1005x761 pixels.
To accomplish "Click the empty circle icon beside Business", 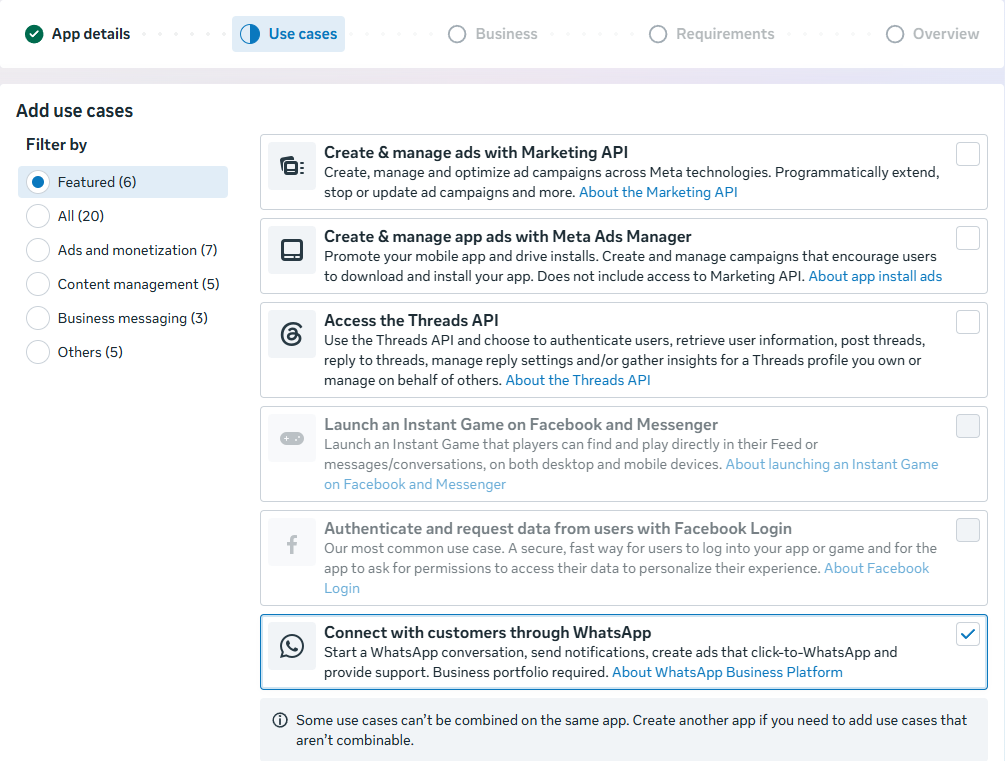I will coord(457,34).
